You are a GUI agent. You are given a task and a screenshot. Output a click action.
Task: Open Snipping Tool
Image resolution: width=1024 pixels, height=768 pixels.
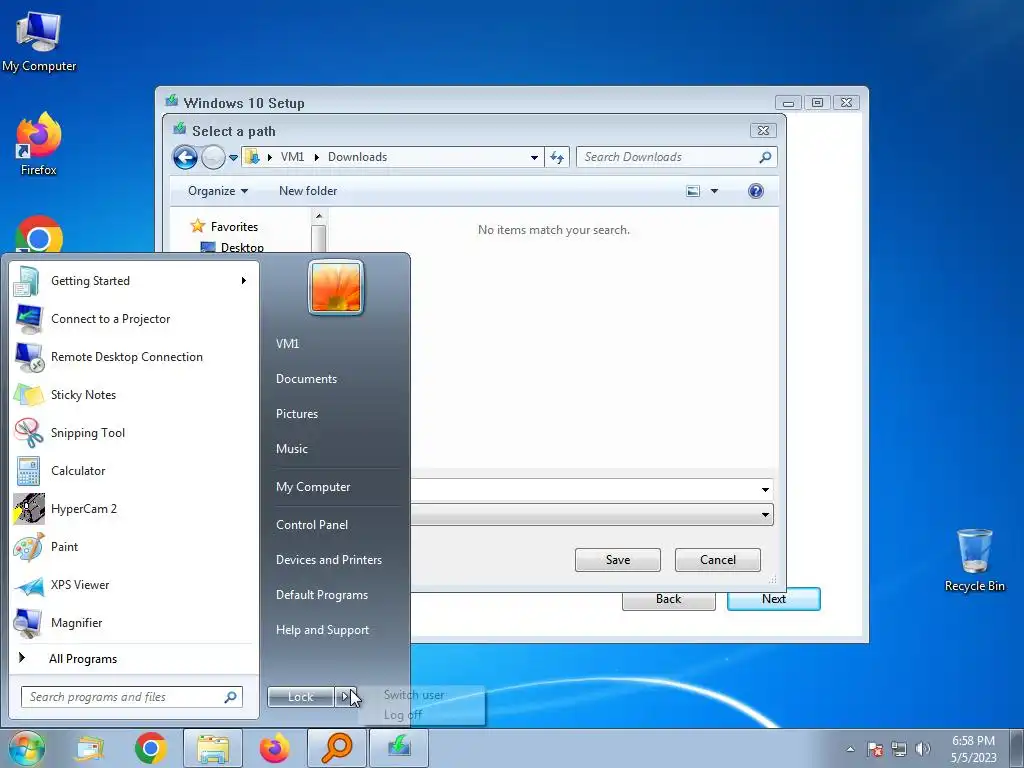88,432
